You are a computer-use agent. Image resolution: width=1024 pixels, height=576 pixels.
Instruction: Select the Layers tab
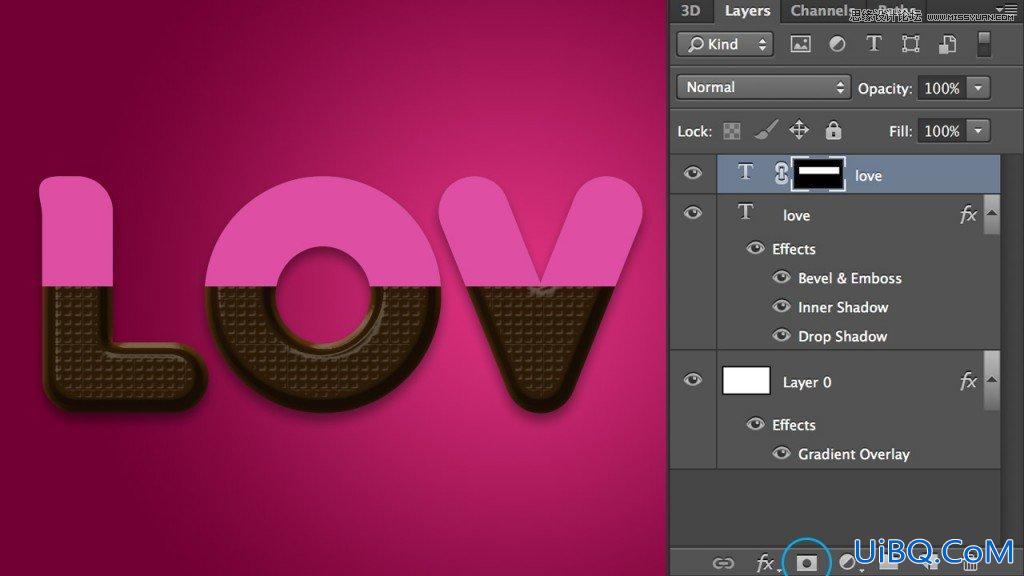point(747,10)
